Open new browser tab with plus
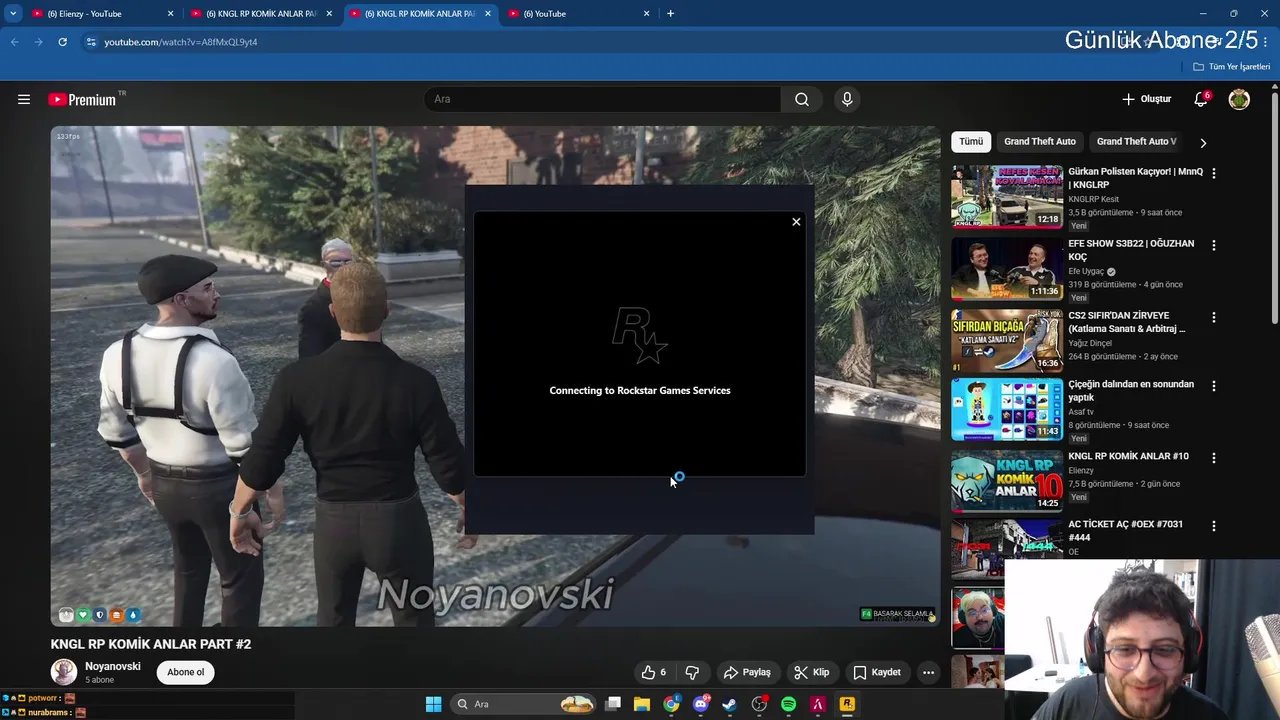Screen dimensions: 1280x720 [670, 13]
